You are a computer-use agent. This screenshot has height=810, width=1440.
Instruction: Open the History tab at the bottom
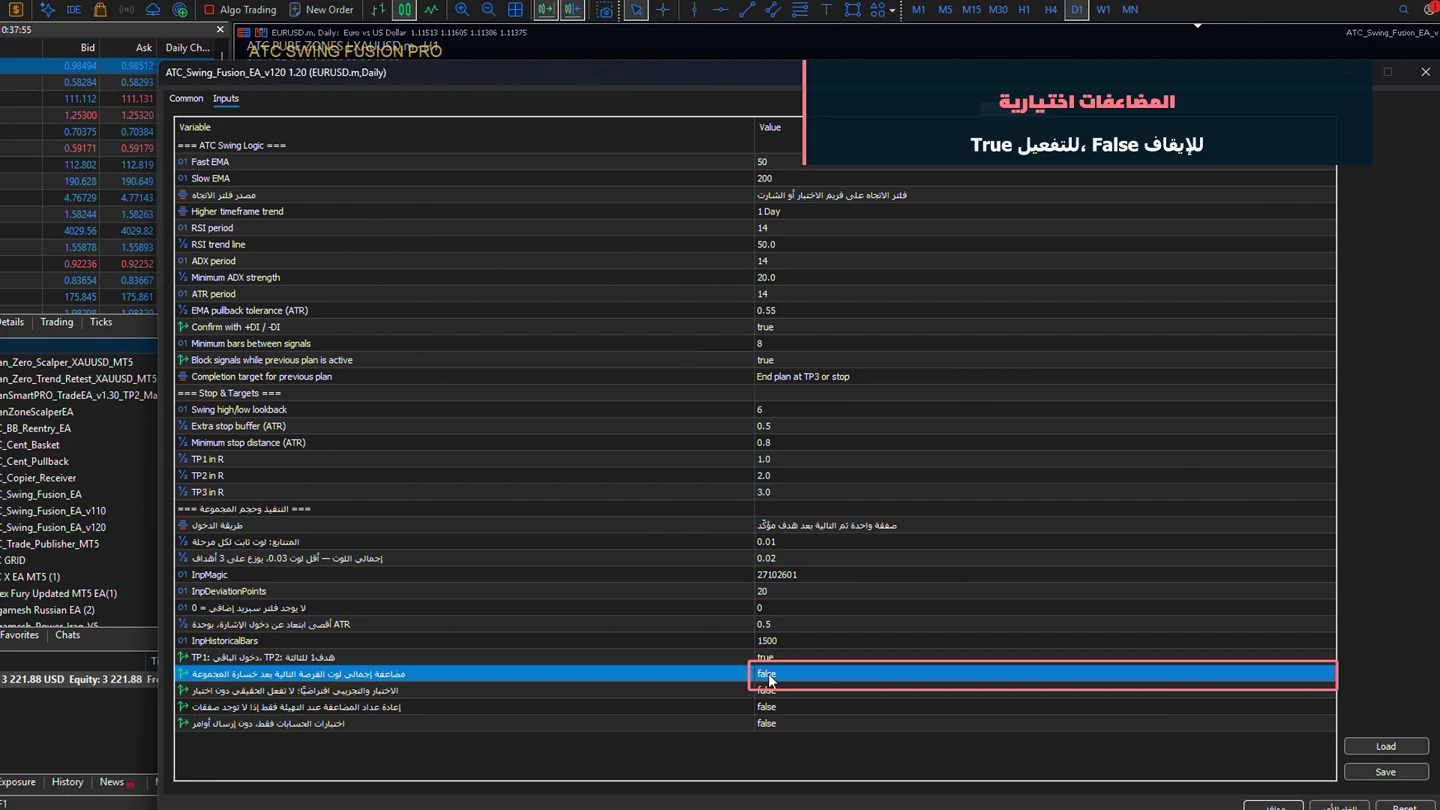point(67,782)
